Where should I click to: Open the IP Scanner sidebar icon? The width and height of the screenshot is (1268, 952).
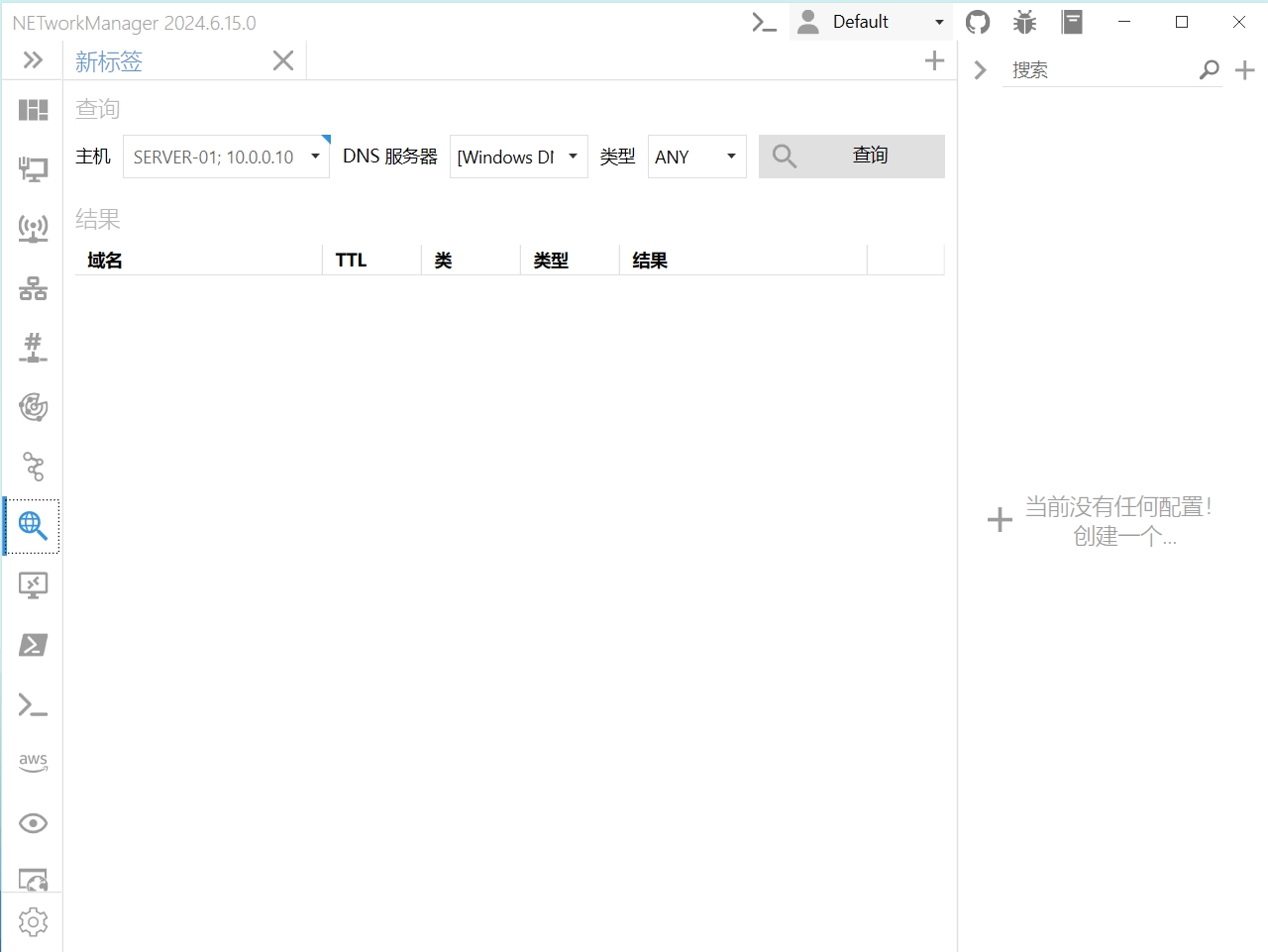click(33, 288)
